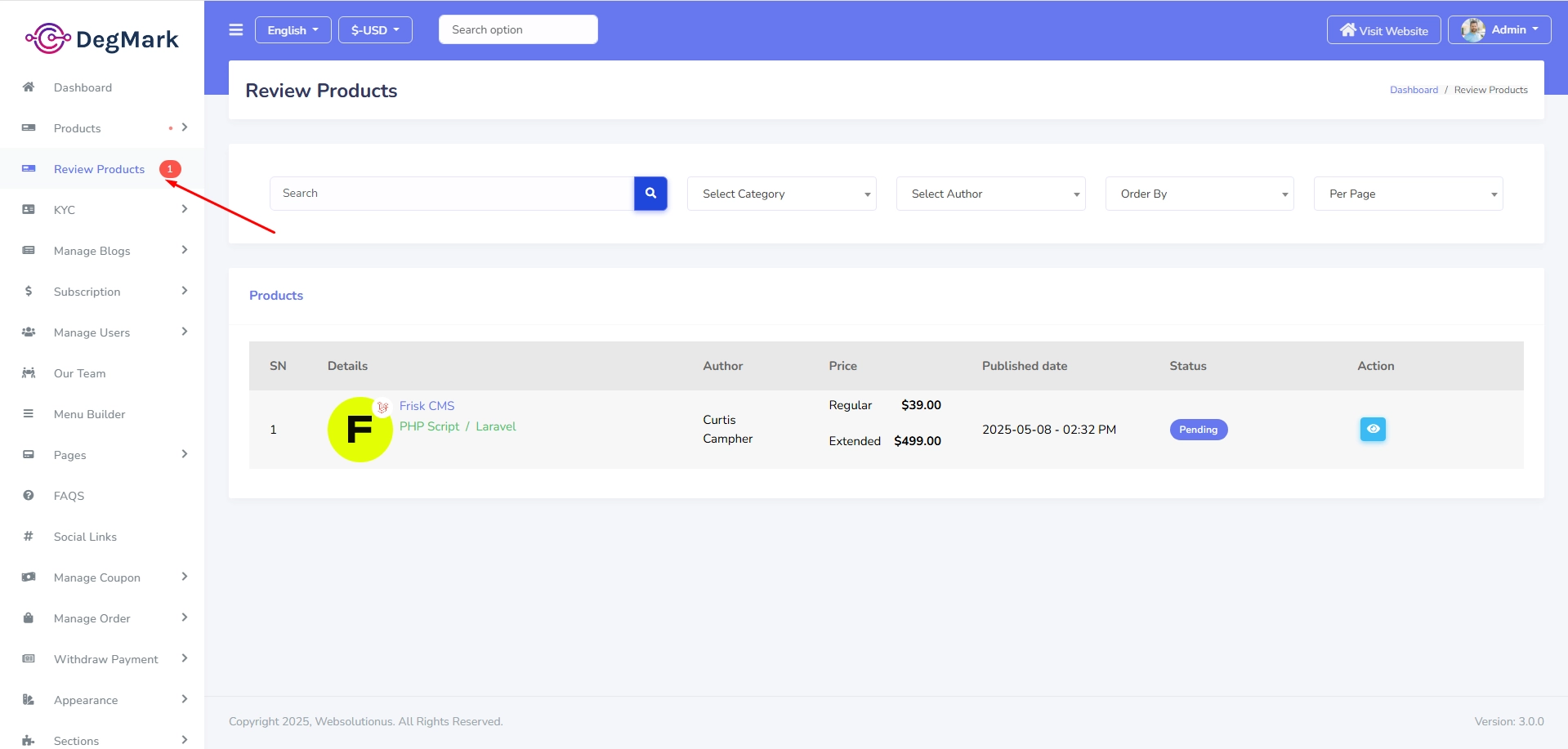
Task: Click the Products sidebar icon
Action: click(29, 127)
